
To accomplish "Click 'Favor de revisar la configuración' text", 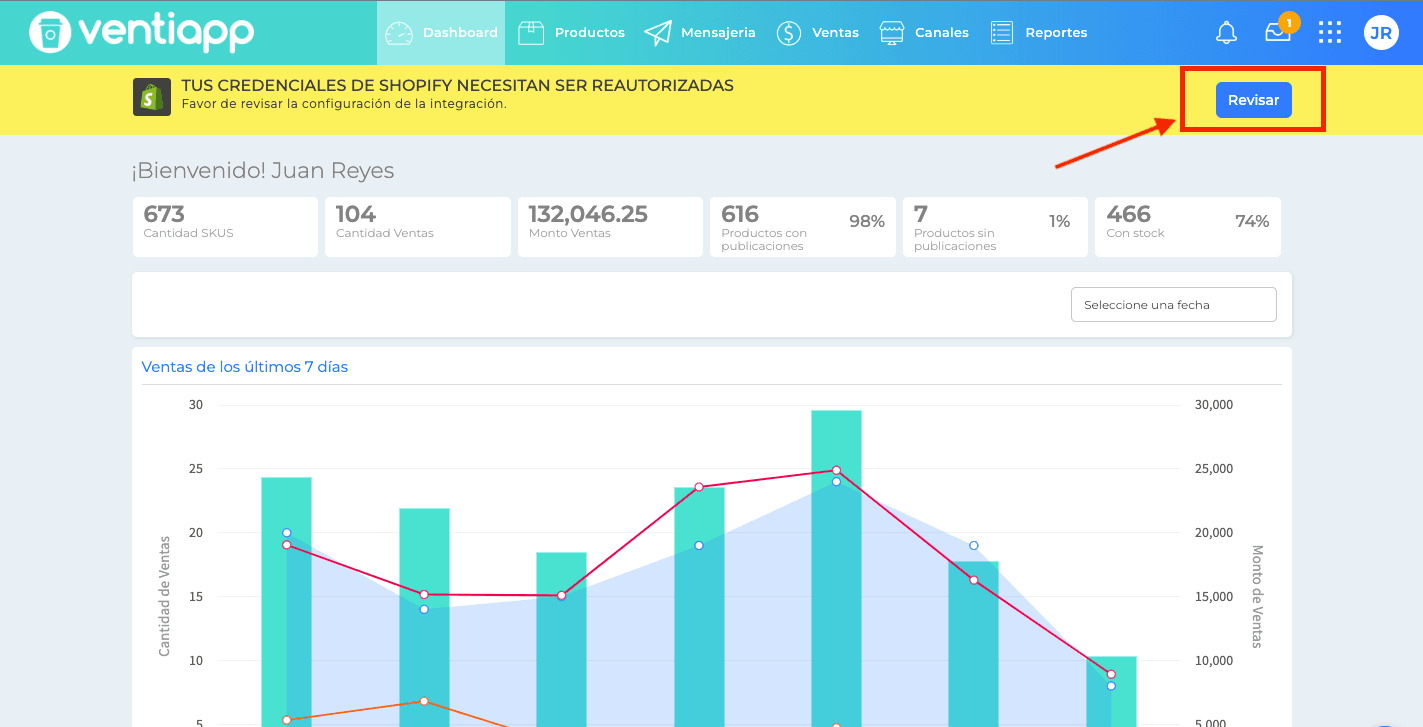I will coord(343,104).
